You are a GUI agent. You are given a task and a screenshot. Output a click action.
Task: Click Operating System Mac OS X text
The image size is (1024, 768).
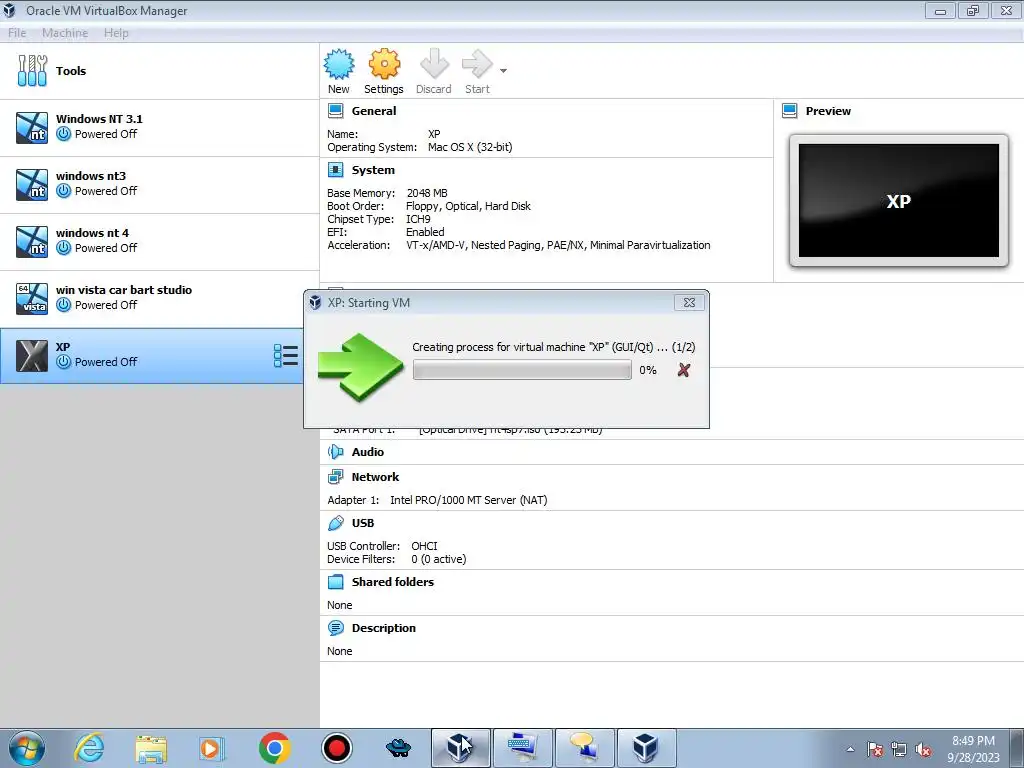[470, 147]
